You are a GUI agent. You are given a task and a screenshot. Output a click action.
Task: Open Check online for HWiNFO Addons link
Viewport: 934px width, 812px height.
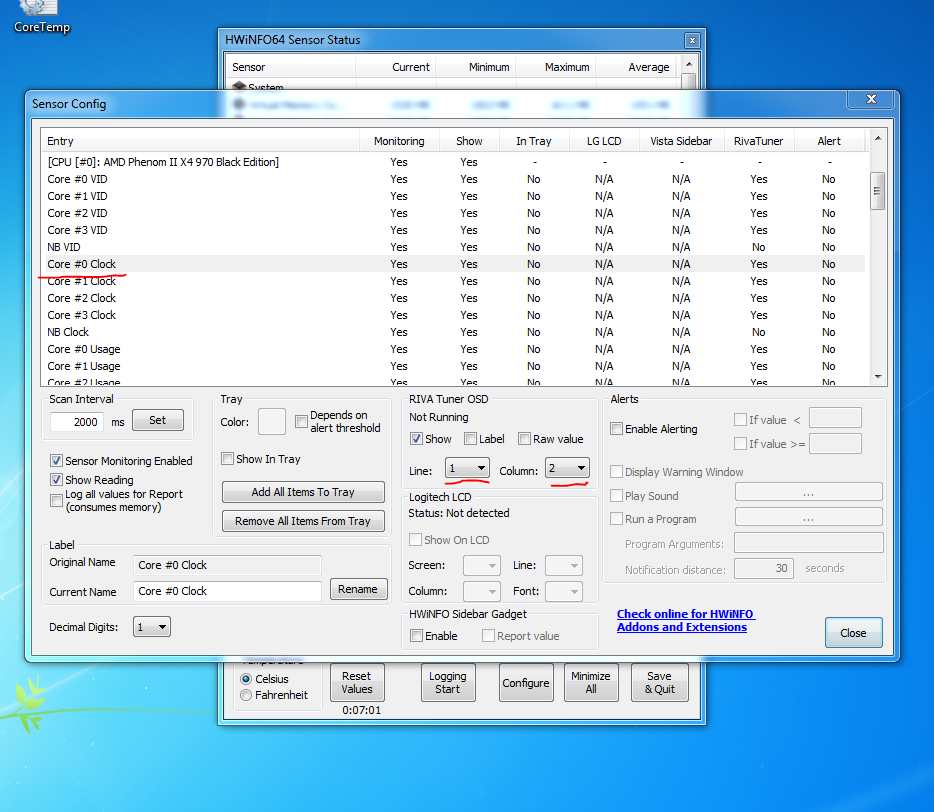point(685,620)
